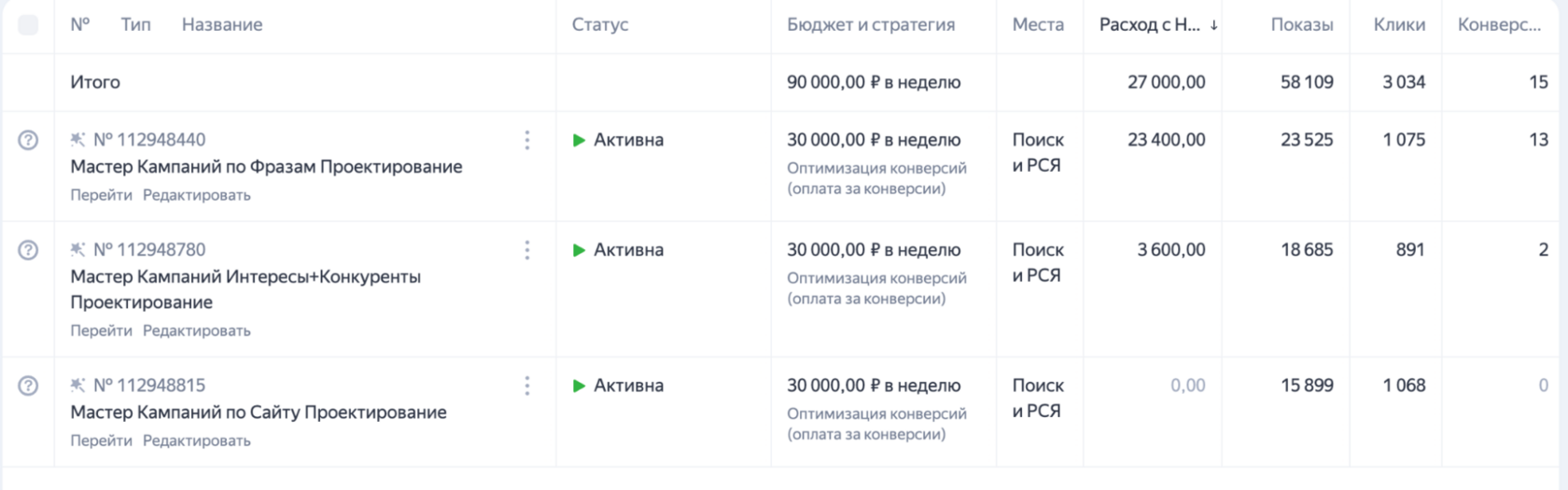Click the Показы column header
1568x490 pixels.
(x=1302, y=25)
